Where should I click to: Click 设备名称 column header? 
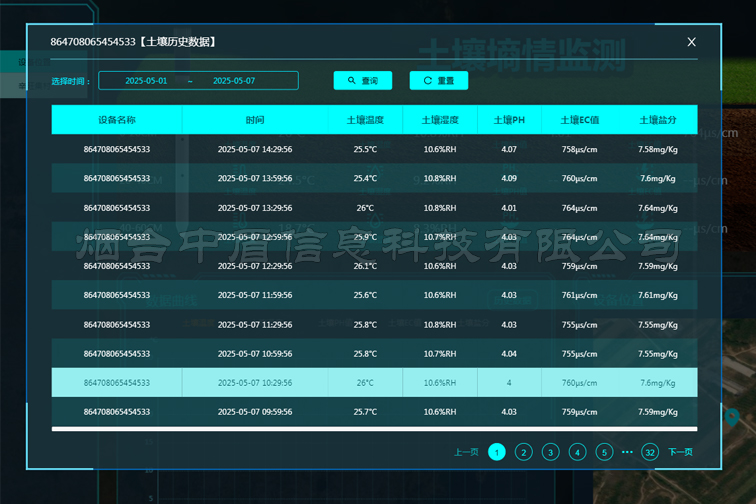point(117,120)
